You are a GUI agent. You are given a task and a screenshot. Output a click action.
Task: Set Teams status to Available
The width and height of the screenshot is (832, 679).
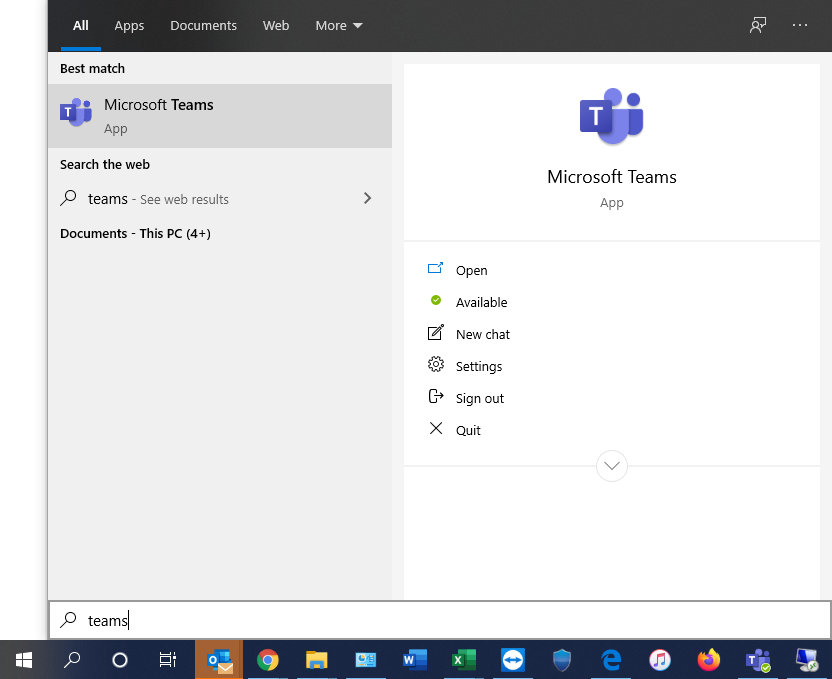[481, 302]
